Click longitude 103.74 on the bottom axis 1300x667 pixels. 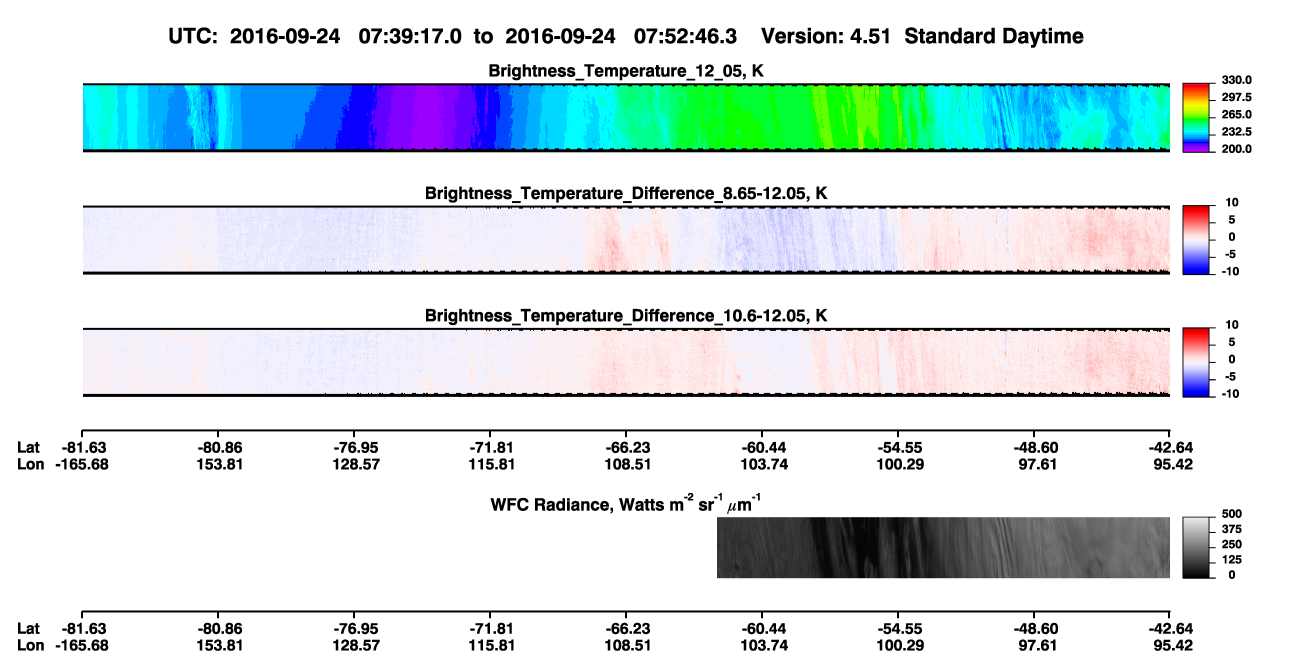tap(762, 645)
